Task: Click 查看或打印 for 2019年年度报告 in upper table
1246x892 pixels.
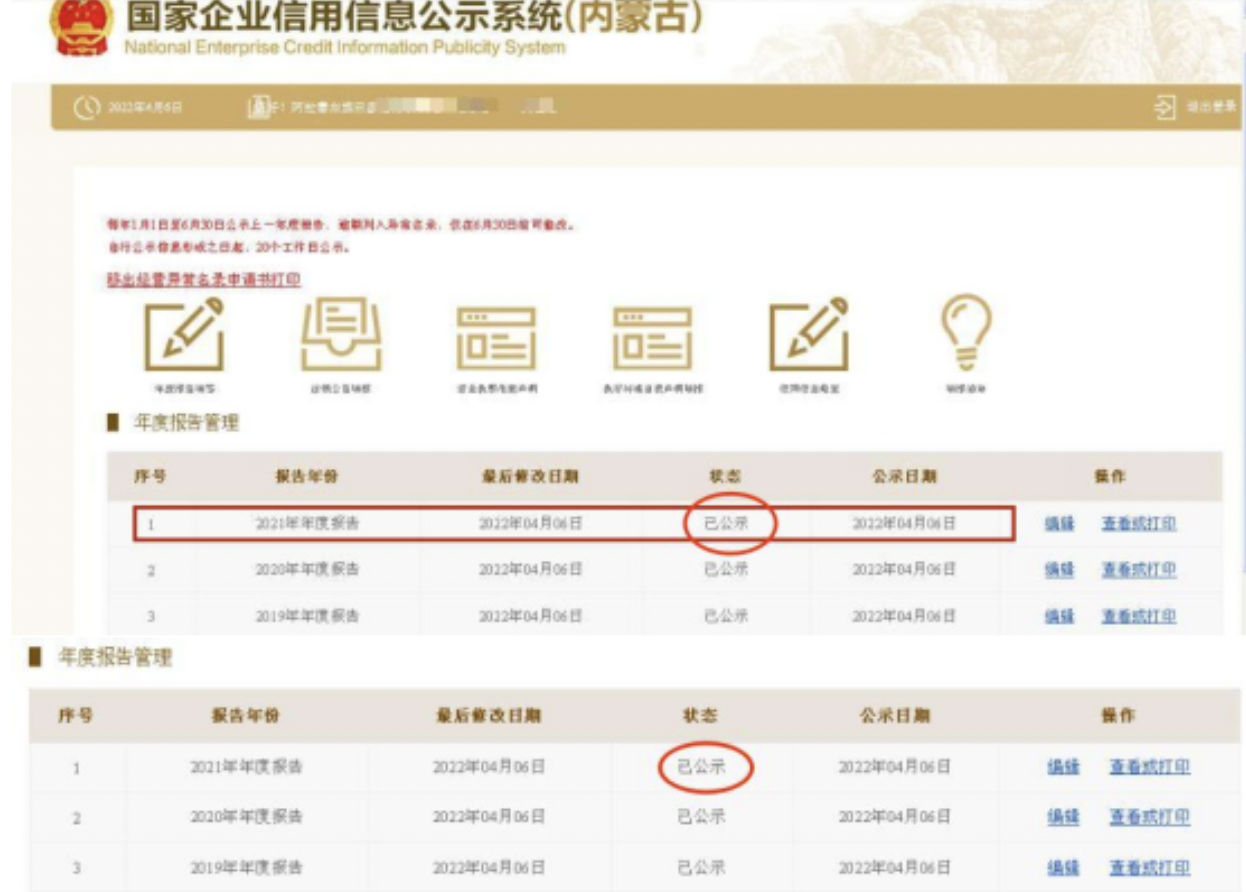Action: coord(1138,616)
